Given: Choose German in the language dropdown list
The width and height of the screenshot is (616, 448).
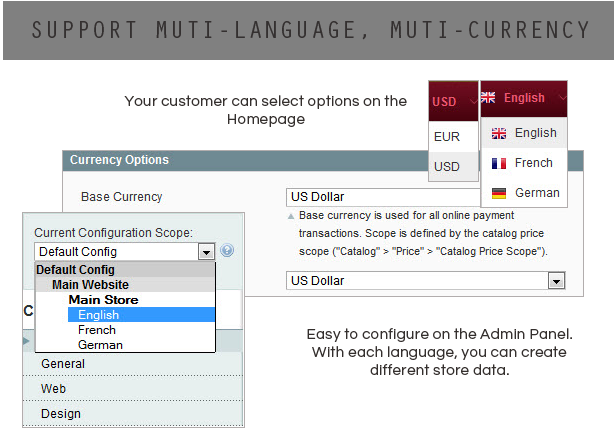Looking at the screenshot, I should (x=524, y=193).
